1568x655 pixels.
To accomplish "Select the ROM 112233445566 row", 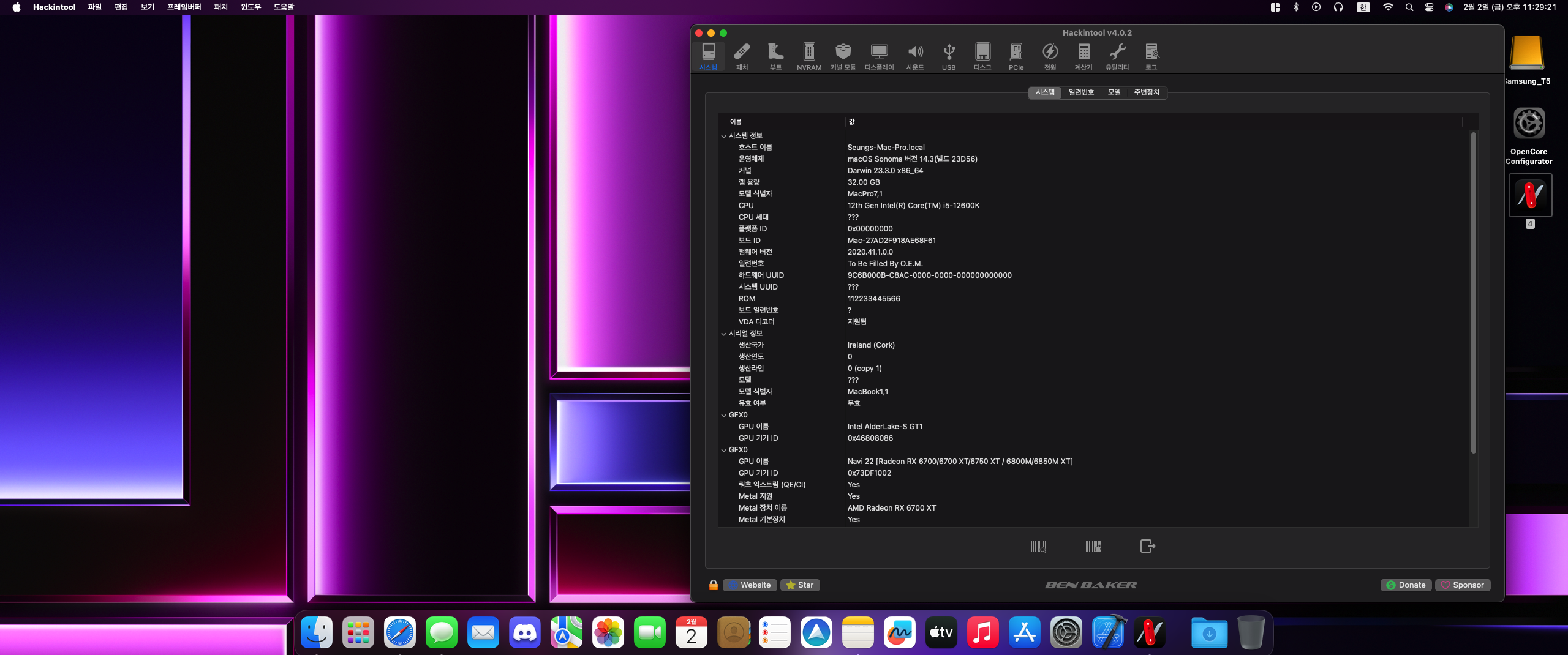I will (x=1093, y=299).
